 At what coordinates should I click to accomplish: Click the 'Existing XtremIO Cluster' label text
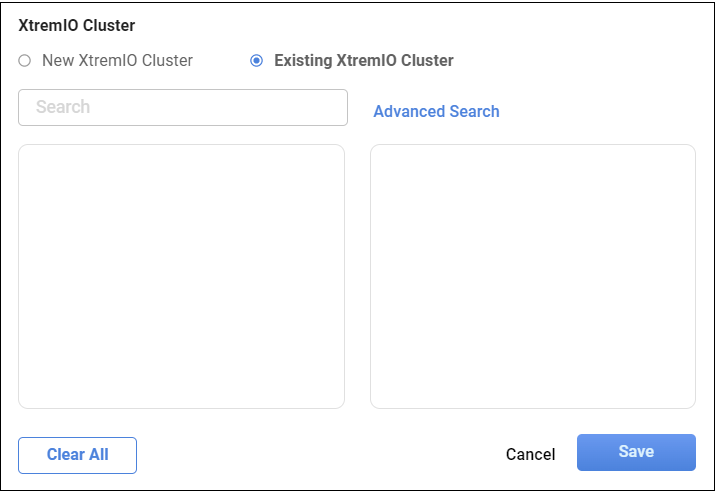363,61
